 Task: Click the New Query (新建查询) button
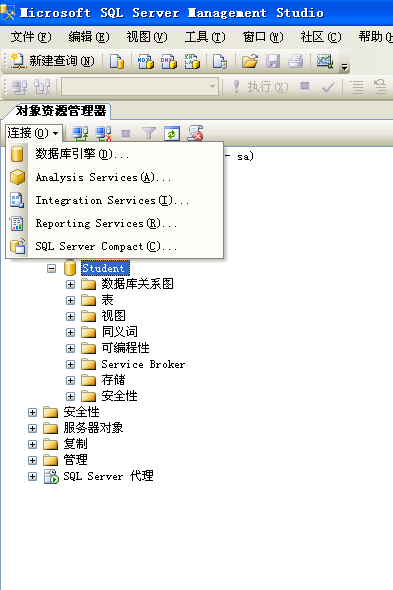(x=52, y=61)
